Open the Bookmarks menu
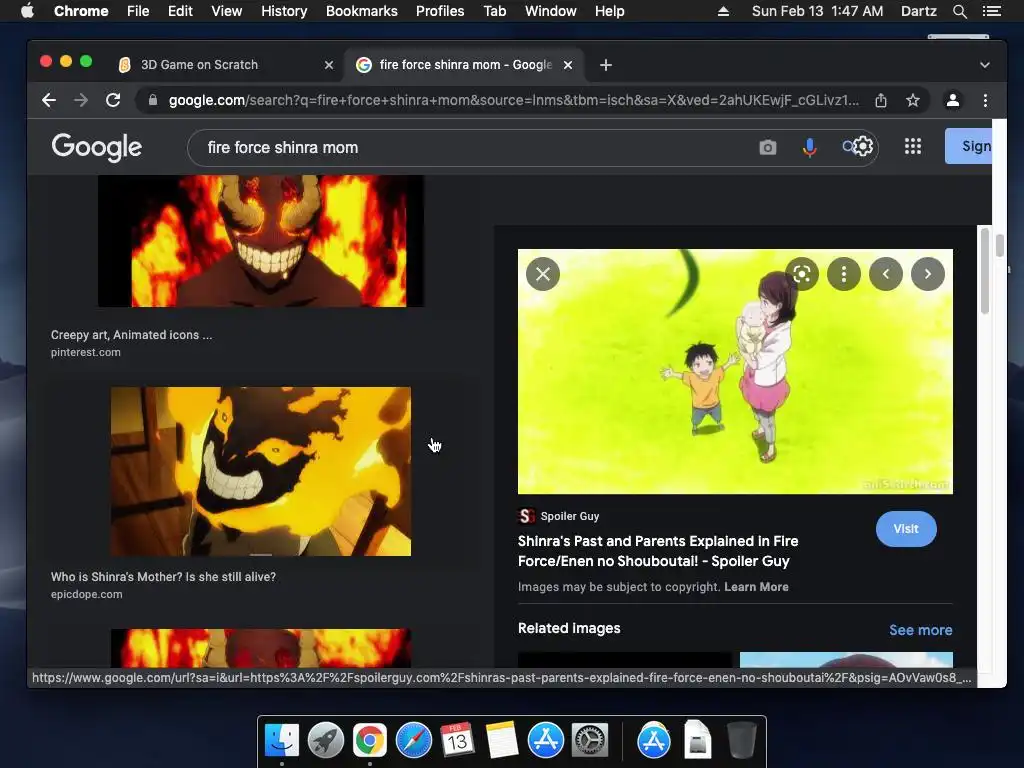Viewport: 1024px width, 768px height. pos(362,11)
